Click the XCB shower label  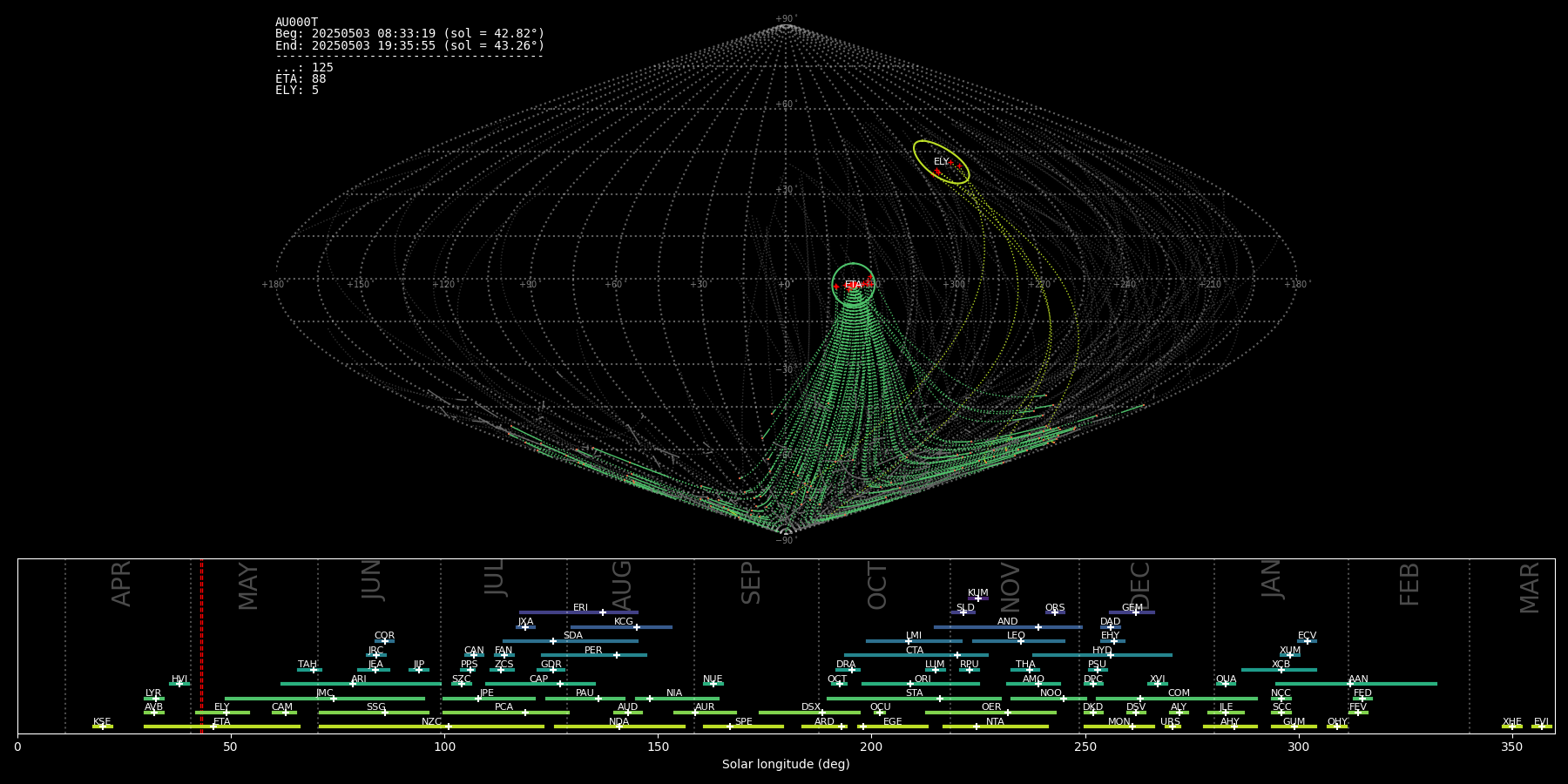1281,665
